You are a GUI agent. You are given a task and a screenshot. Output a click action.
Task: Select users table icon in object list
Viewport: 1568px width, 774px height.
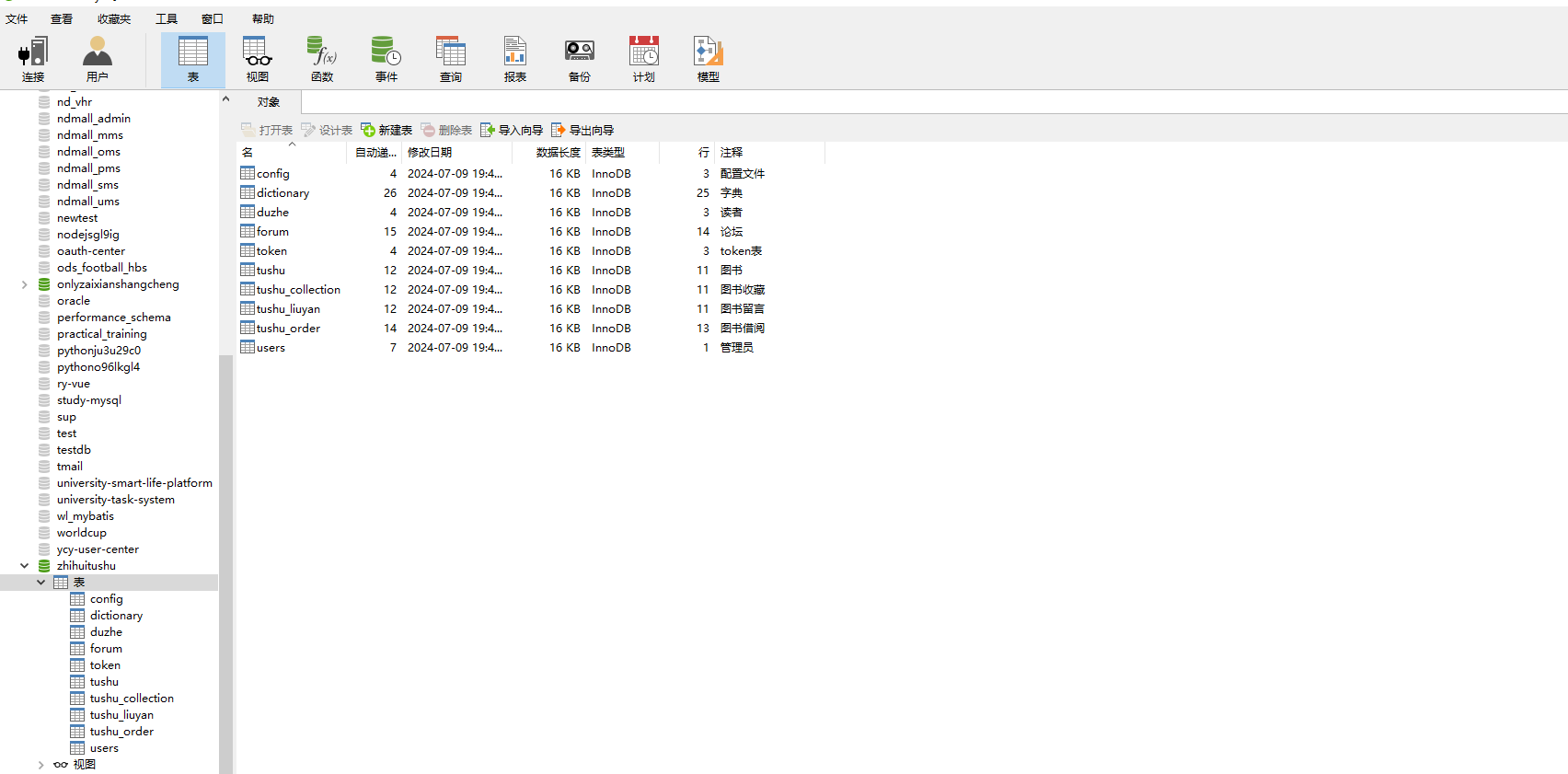coord(248,347)
